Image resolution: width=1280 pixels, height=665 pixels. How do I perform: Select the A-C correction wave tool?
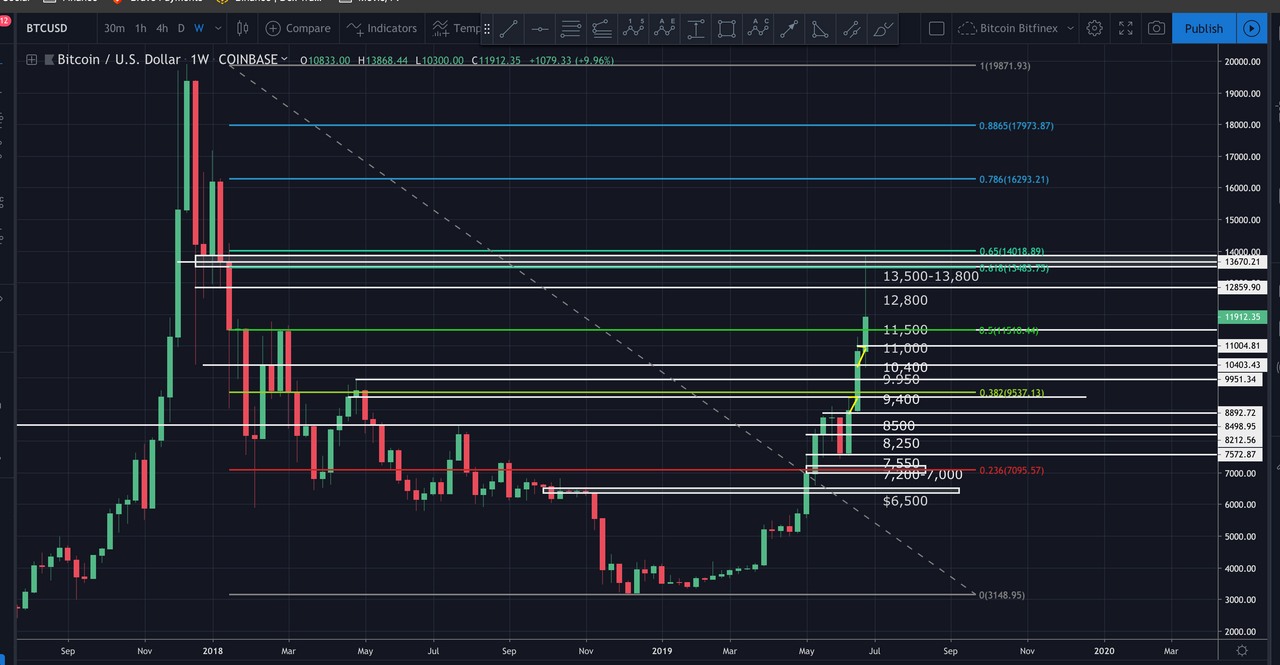coord(757,29)
